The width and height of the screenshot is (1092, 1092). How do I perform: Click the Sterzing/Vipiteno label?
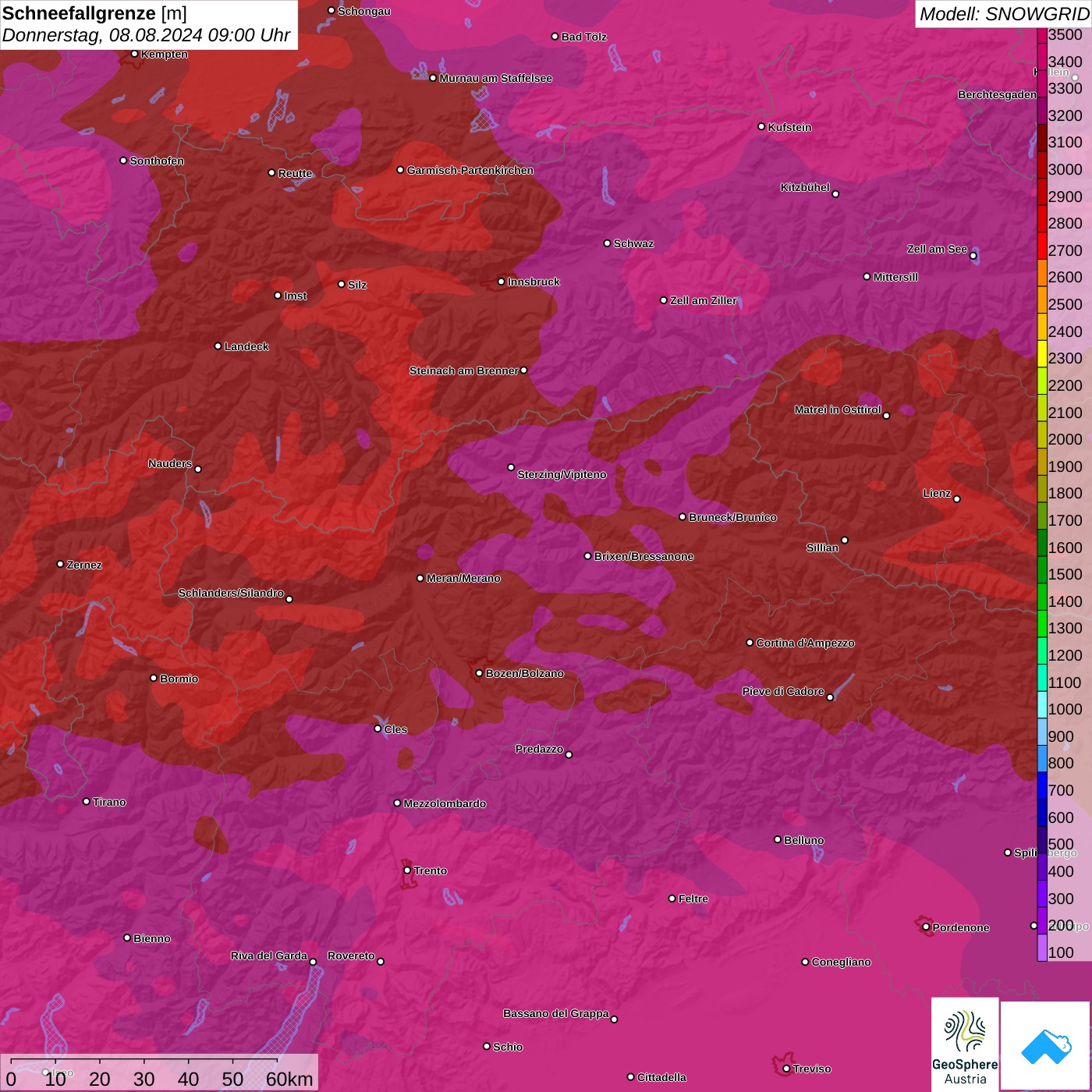pos(562,474)
